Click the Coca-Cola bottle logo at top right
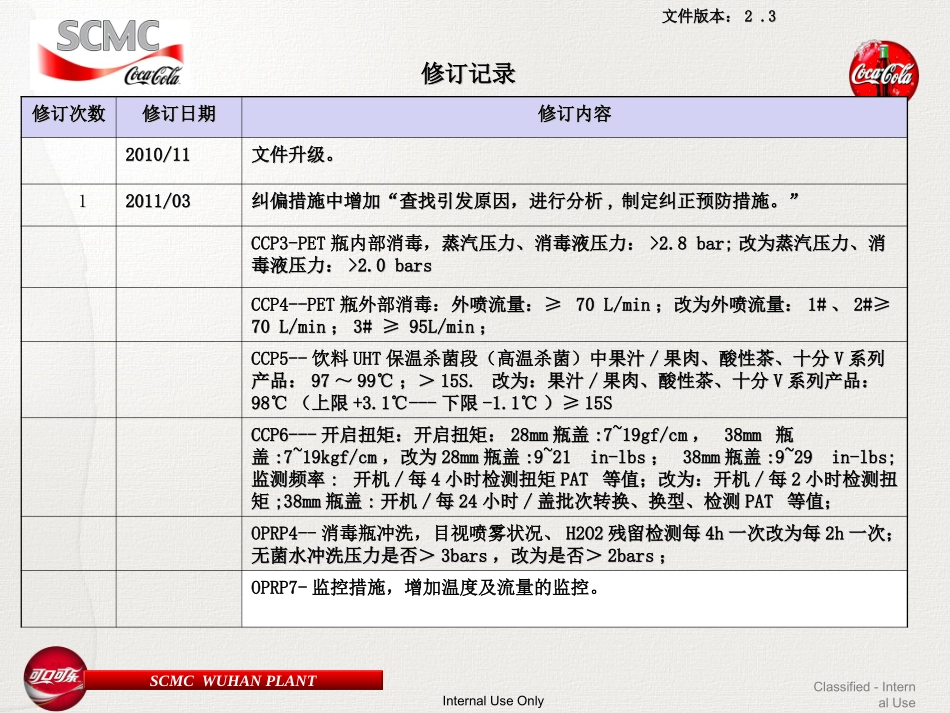950x713 pixels. pyautogui.click(x=883, y=70)
